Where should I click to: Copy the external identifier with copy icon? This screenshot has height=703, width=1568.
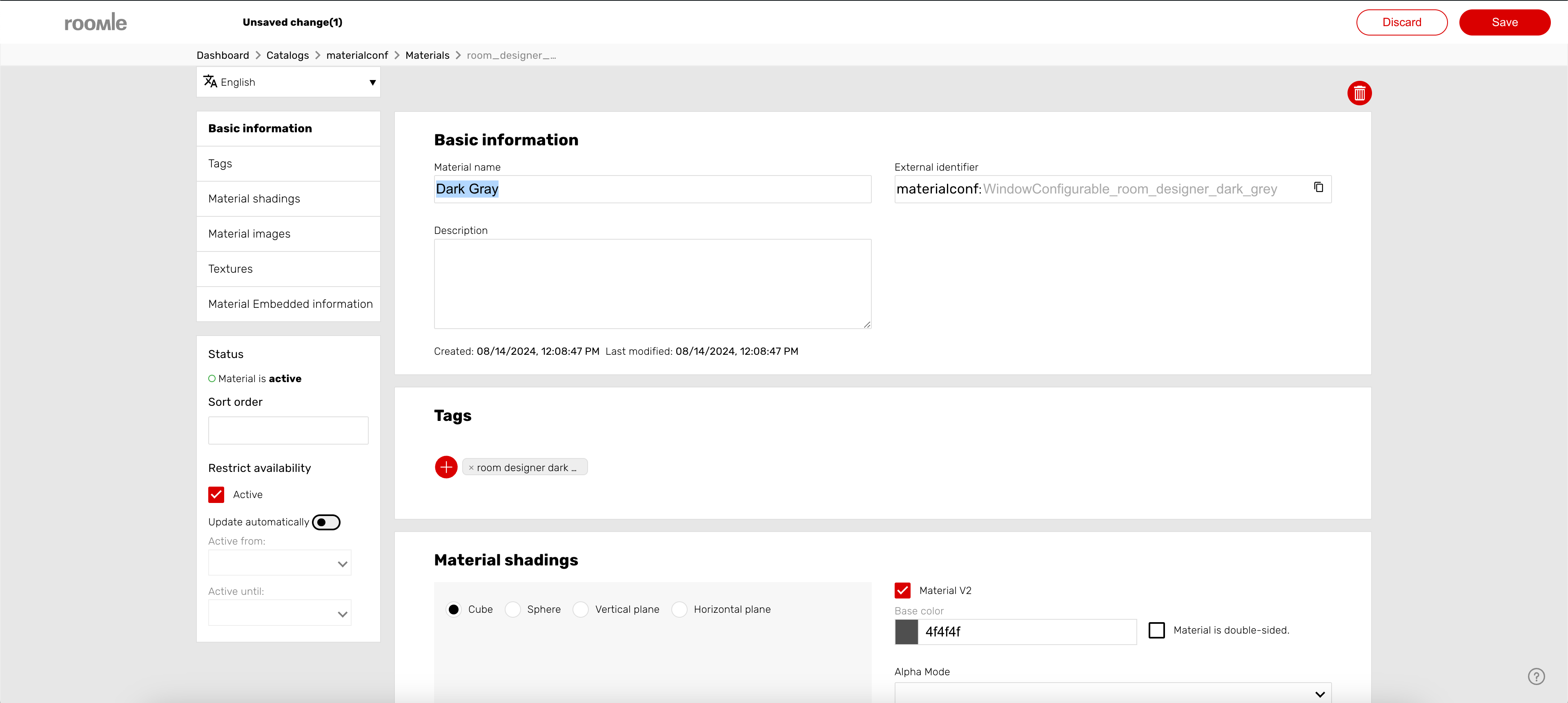[x=1318, y=187]
